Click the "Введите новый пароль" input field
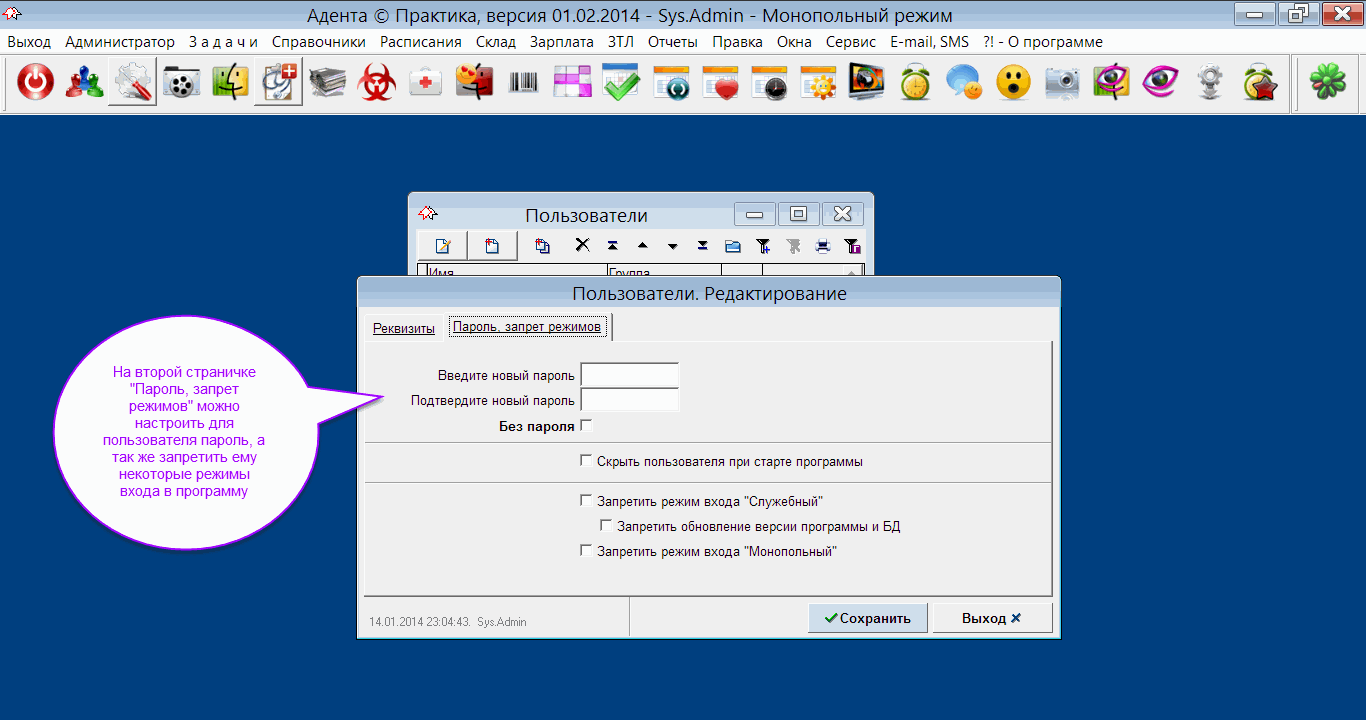 click(x=630, y=375)
